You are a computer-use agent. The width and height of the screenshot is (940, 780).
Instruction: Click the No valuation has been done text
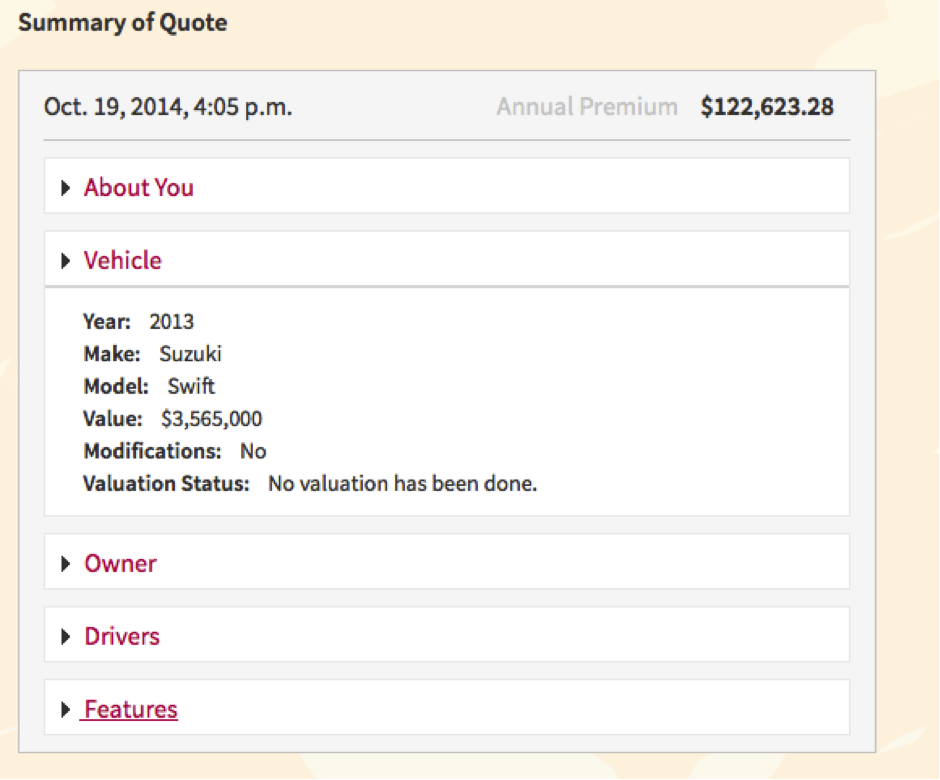pyautogui.click(x=403, y=484)
